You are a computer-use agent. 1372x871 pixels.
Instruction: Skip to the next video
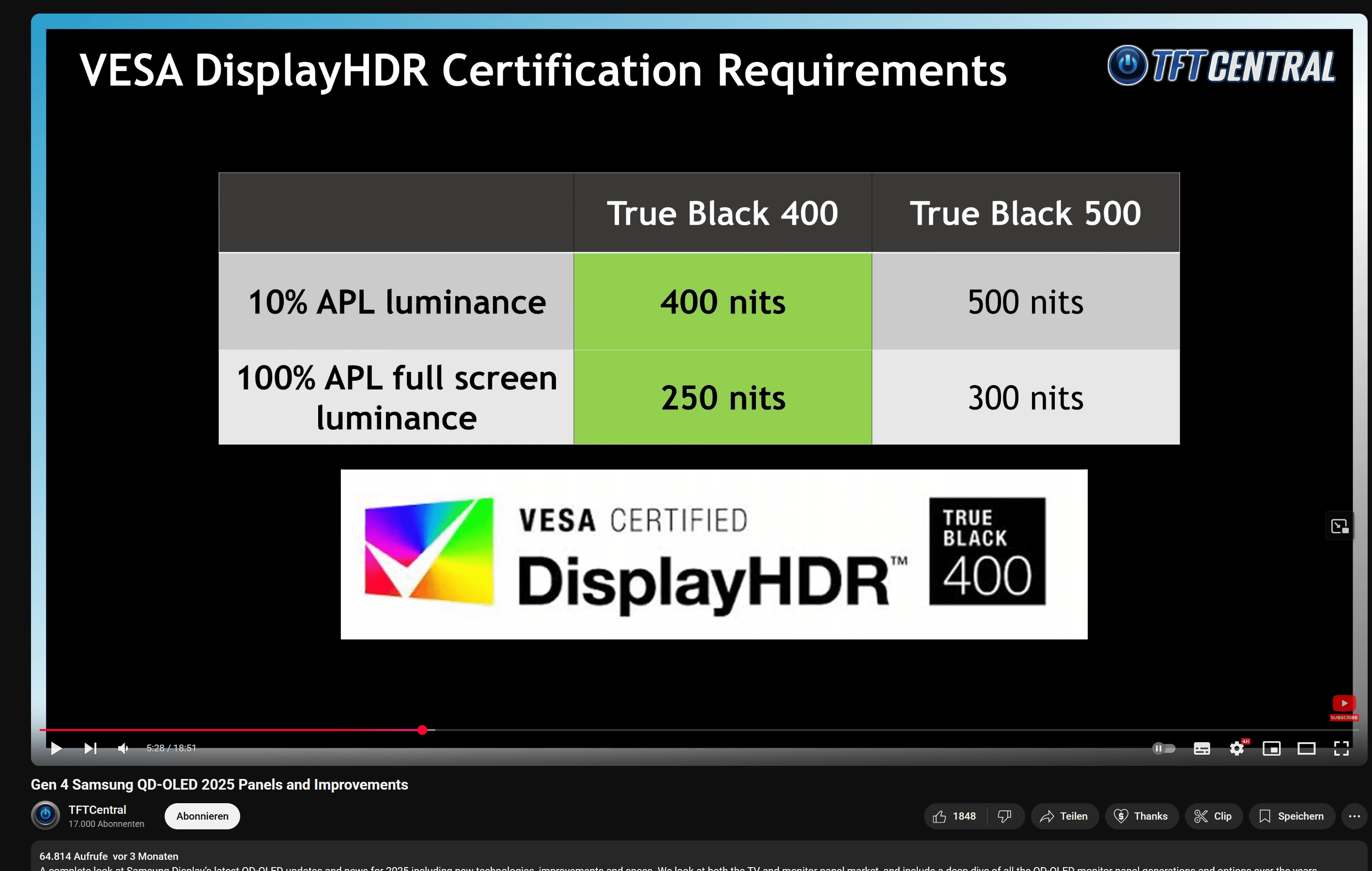click(90, 748)
